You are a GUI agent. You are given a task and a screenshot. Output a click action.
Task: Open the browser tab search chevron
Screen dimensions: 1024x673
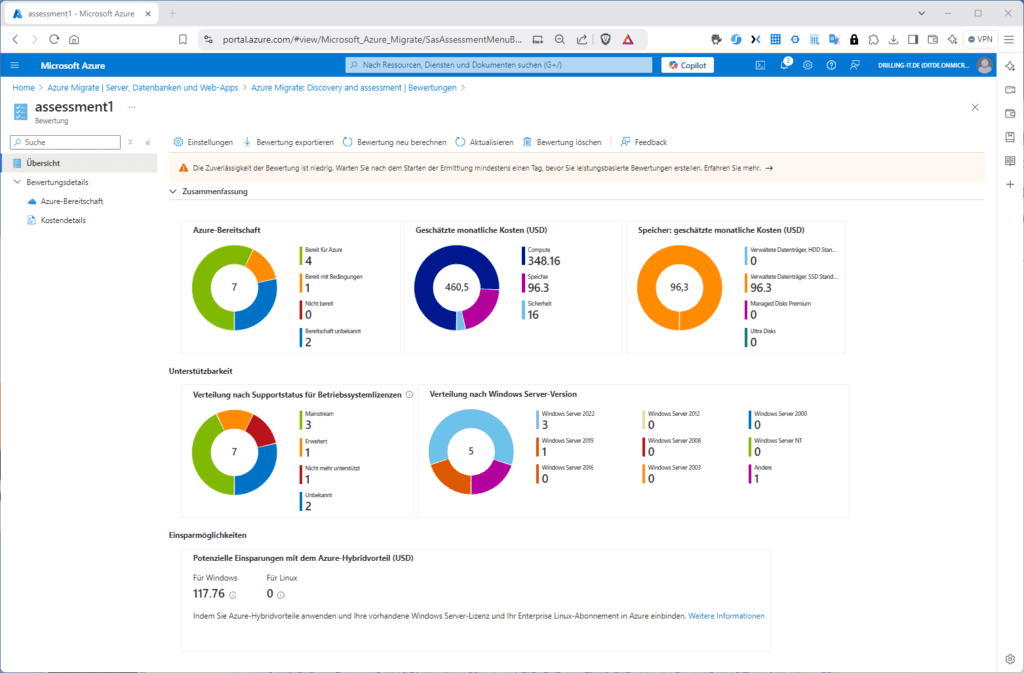point(921,13)
